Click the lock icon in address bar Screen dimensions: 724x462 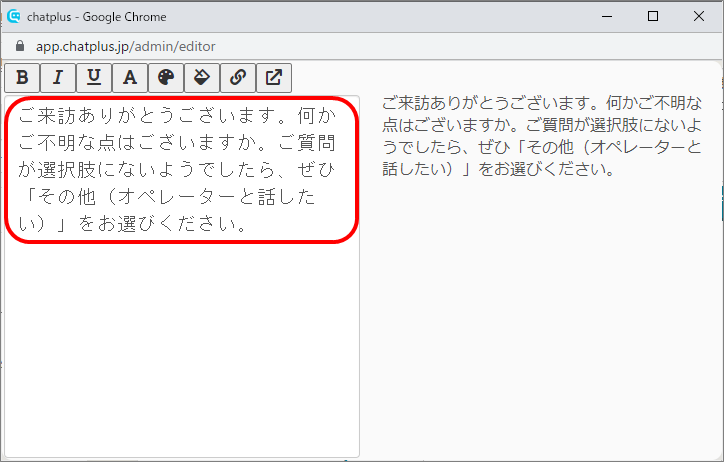pyautogui.click(x=19, y=46)
